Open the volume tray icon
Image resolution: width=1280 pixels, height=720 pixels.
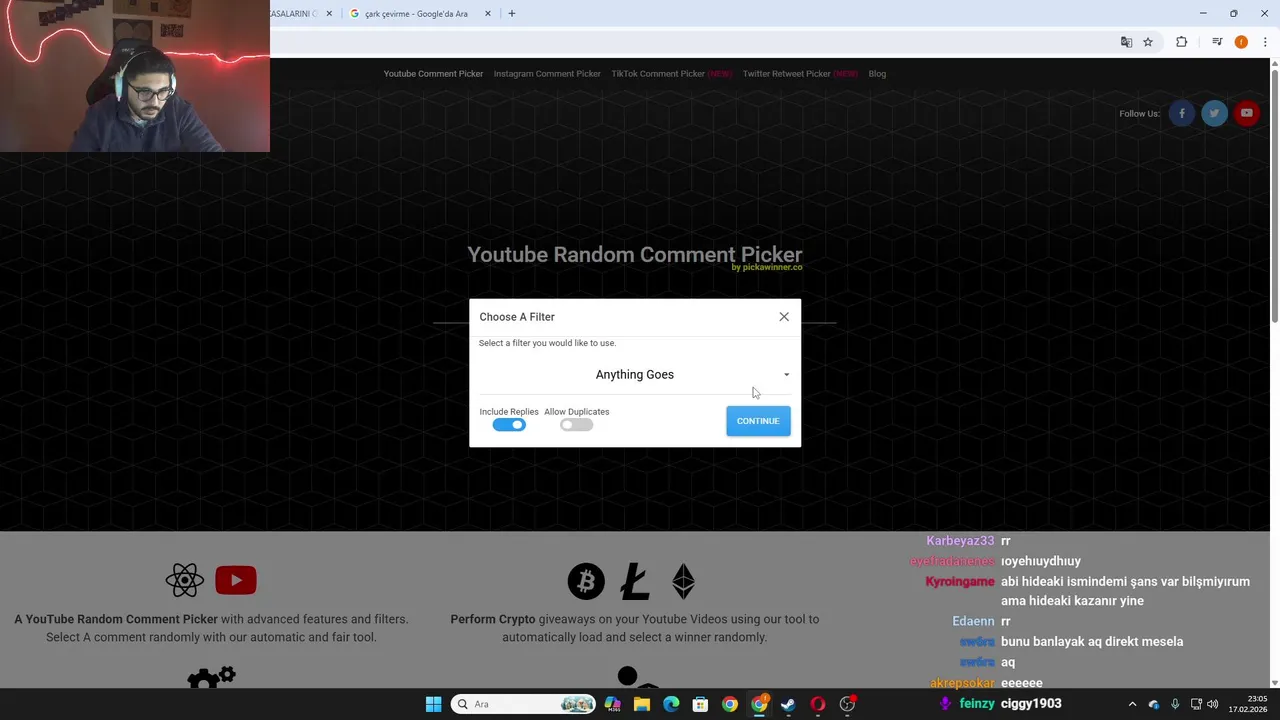(1213, 704)
